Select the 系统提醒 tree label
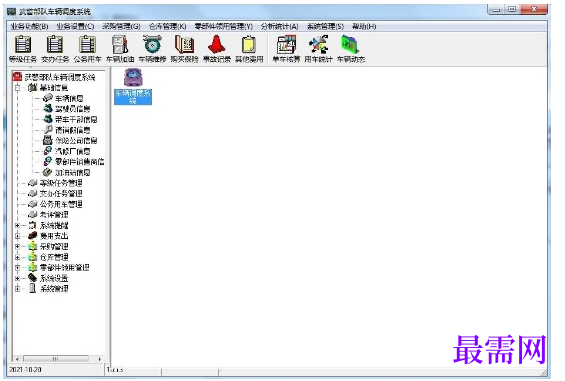The width and height of the screenshot is (565, 381). coord(54,225)
